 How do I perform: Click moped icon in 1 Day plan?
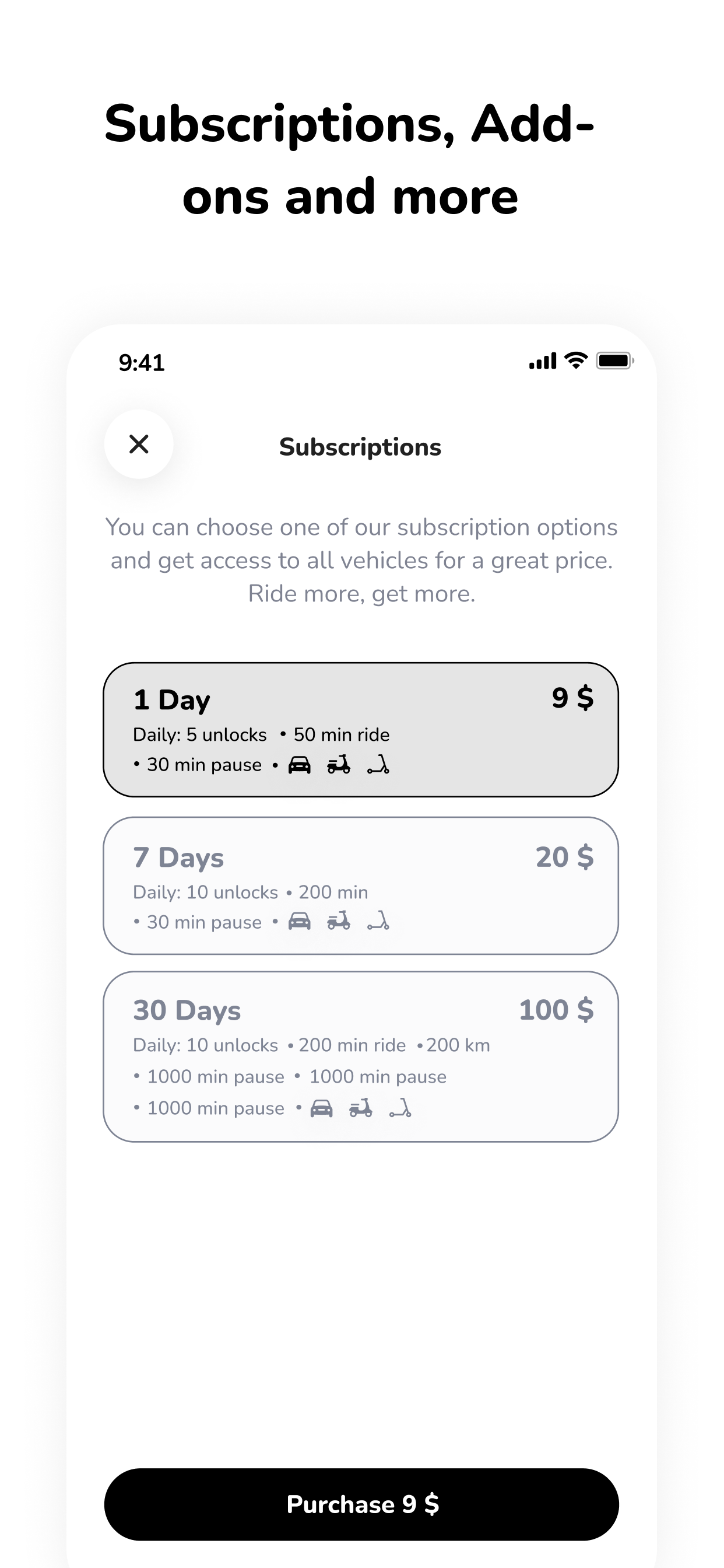coord(339,765)
